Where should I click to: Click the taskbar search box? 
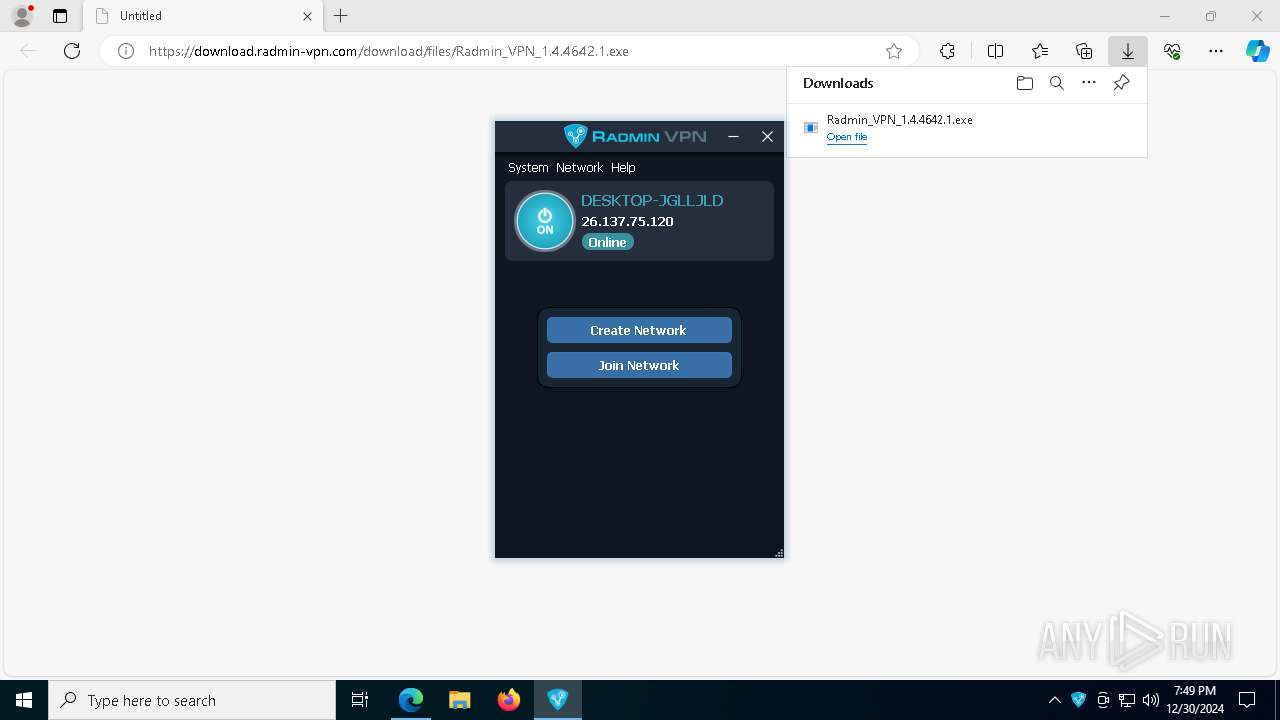192,700
